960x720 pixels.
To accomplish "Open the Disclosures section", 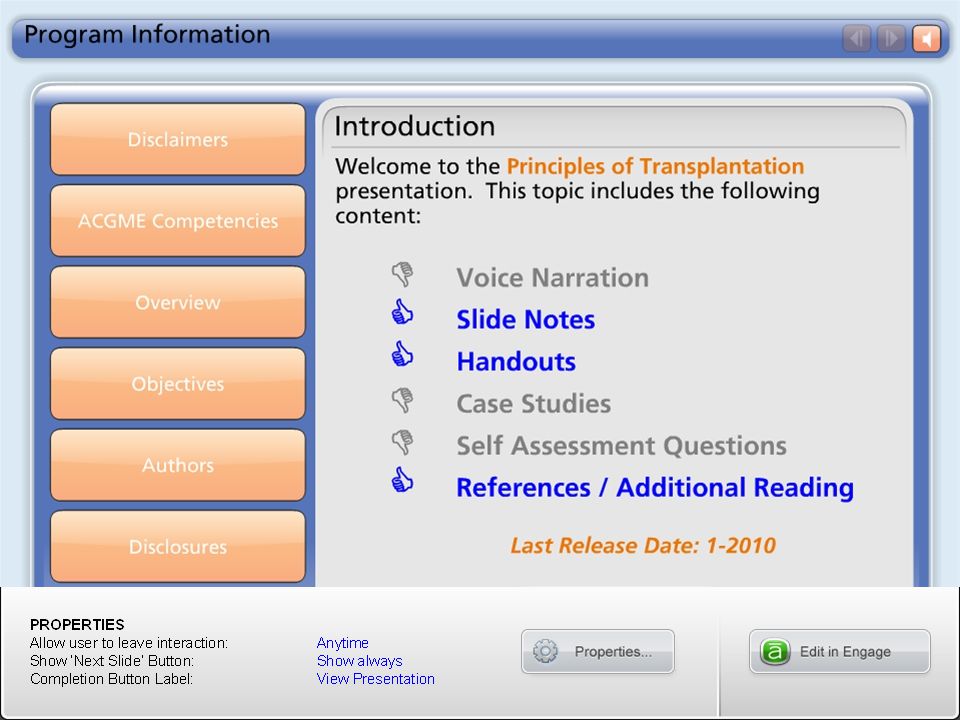I will [x=178, y=546].
